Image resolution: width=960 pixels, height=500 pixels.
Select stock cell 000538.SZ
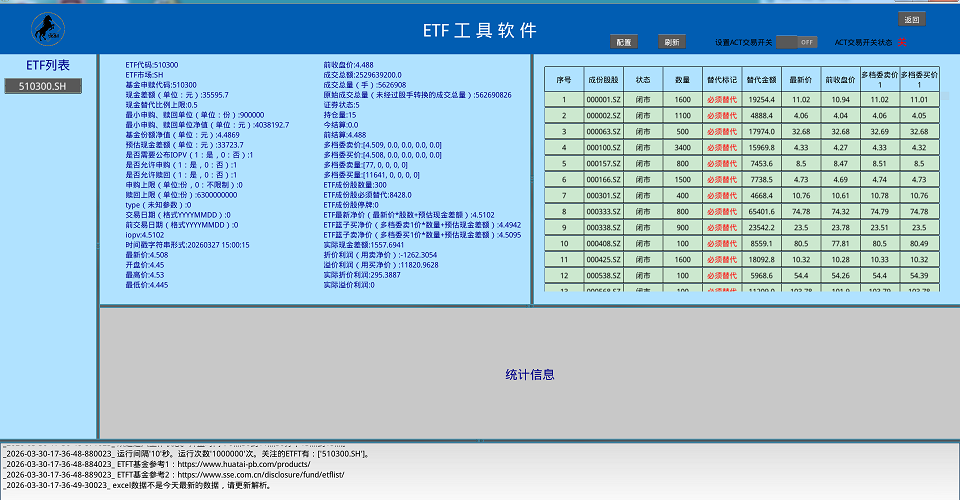click(604, 276)
